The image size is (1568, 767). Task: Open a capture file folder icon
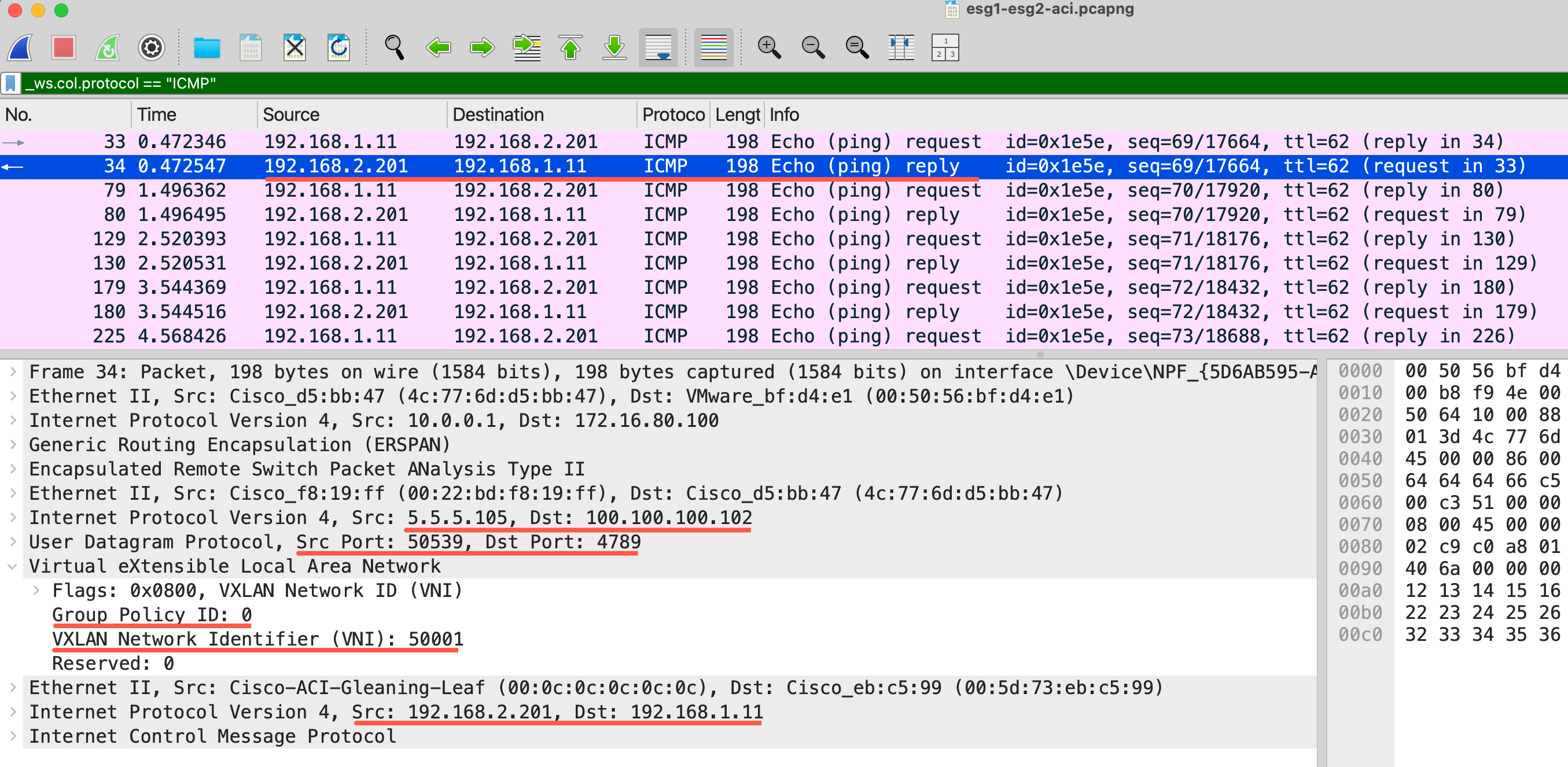207,47
